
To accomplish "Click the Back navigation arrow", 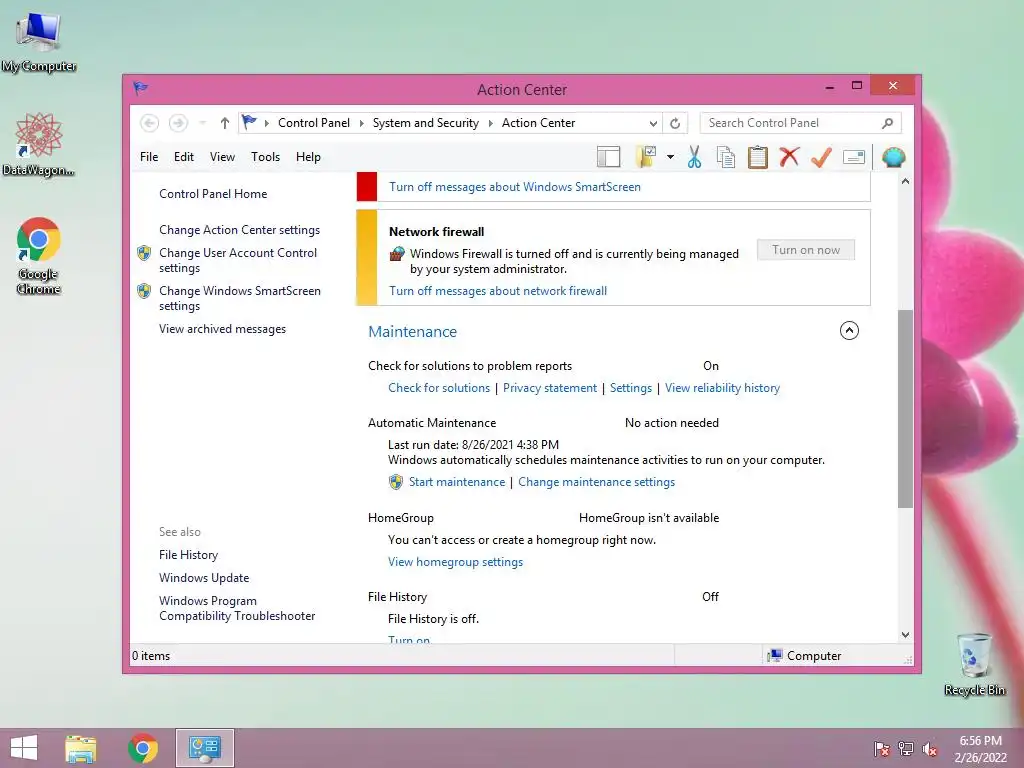I will [150, 123].
